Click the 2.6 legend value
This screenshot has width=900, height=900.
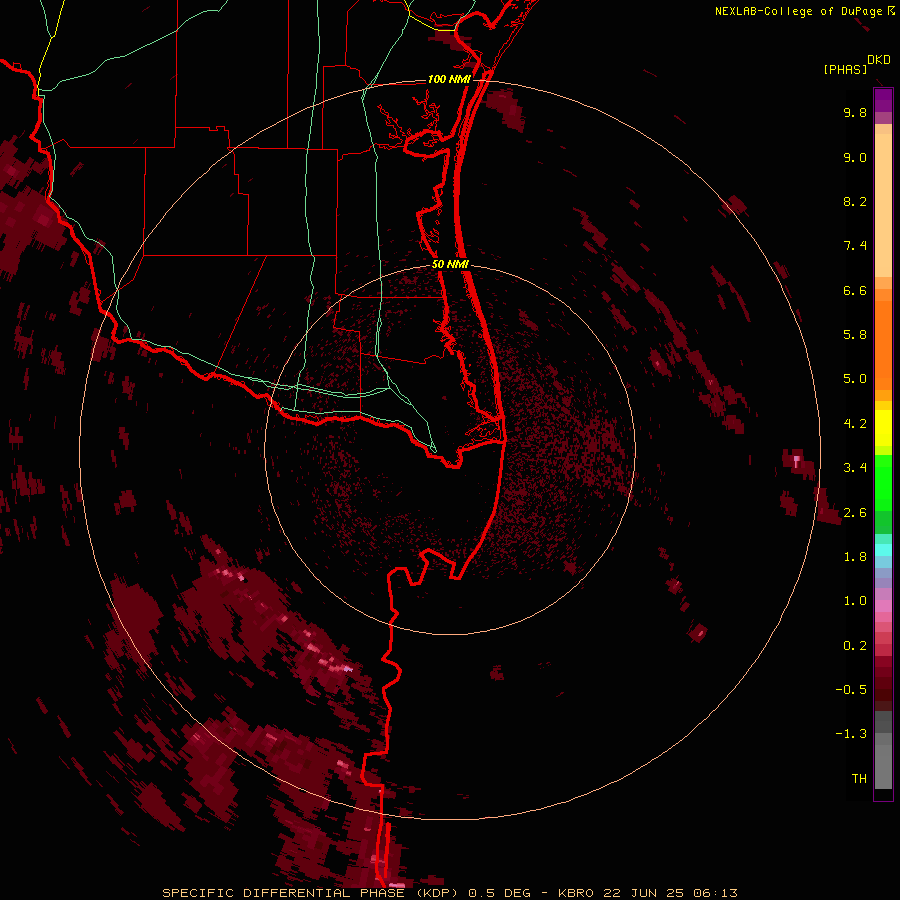click(855, 513)
